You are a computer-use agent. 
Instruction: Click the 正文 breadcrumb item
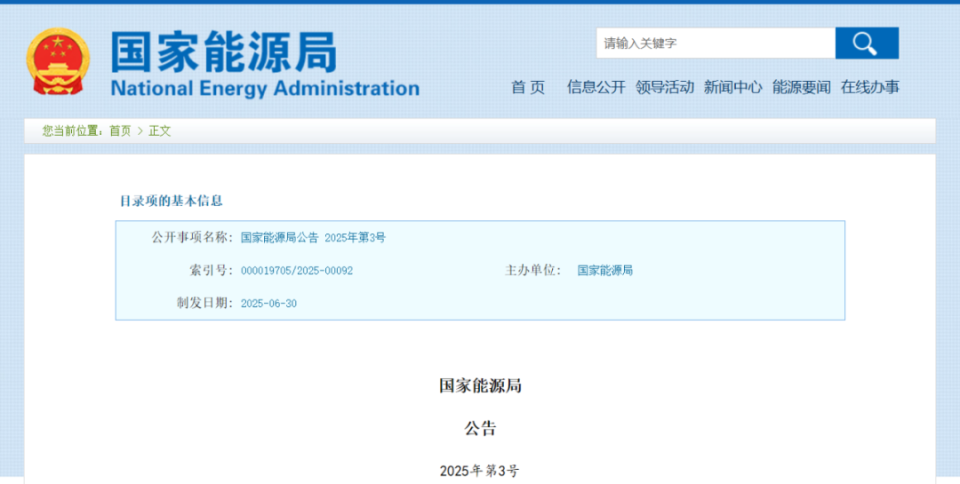pos(160,131)
